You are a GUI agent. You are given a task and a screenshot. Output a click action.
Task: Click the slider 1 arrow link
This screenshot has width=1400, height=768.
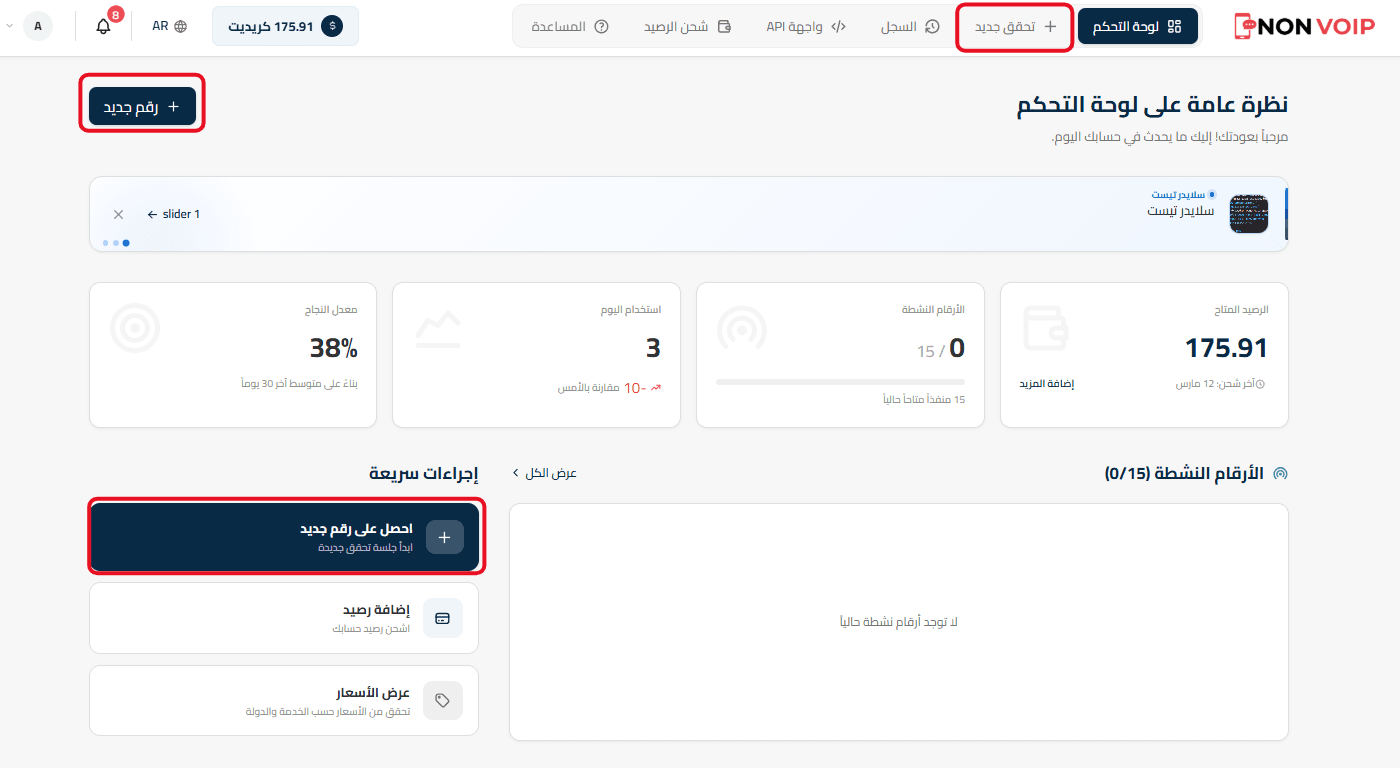pos(173,214)
